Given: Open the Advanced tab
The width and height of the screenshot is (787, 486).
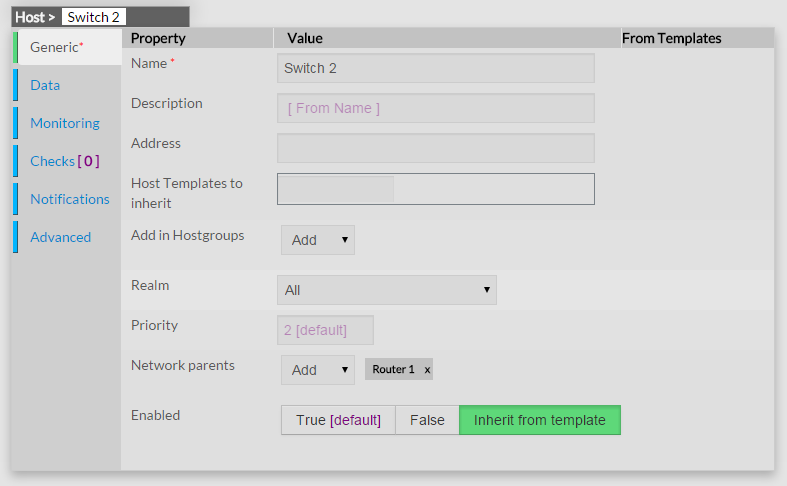Looking at the screenshot, I should [x=60, y=237].
